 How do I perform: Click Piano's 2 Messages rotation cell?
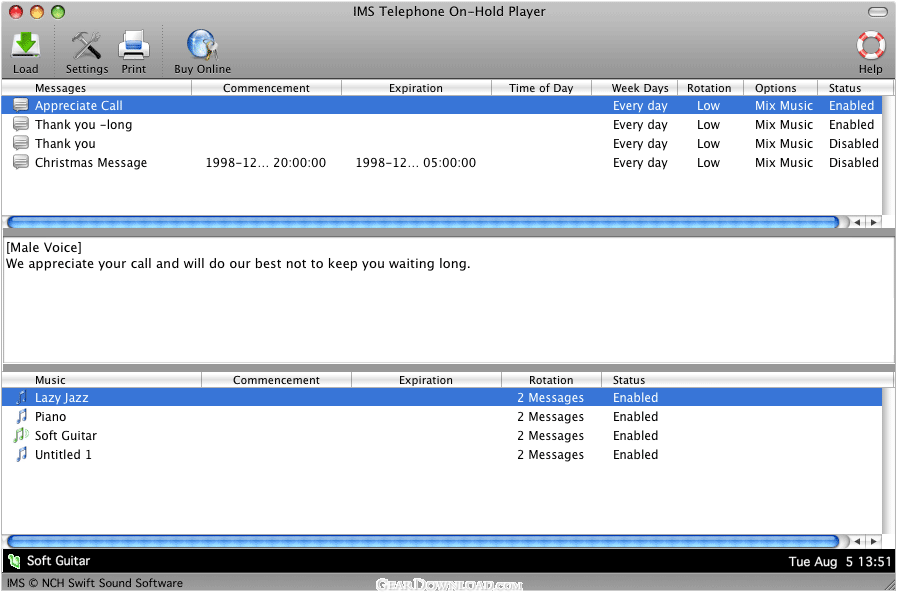[550, 417]
